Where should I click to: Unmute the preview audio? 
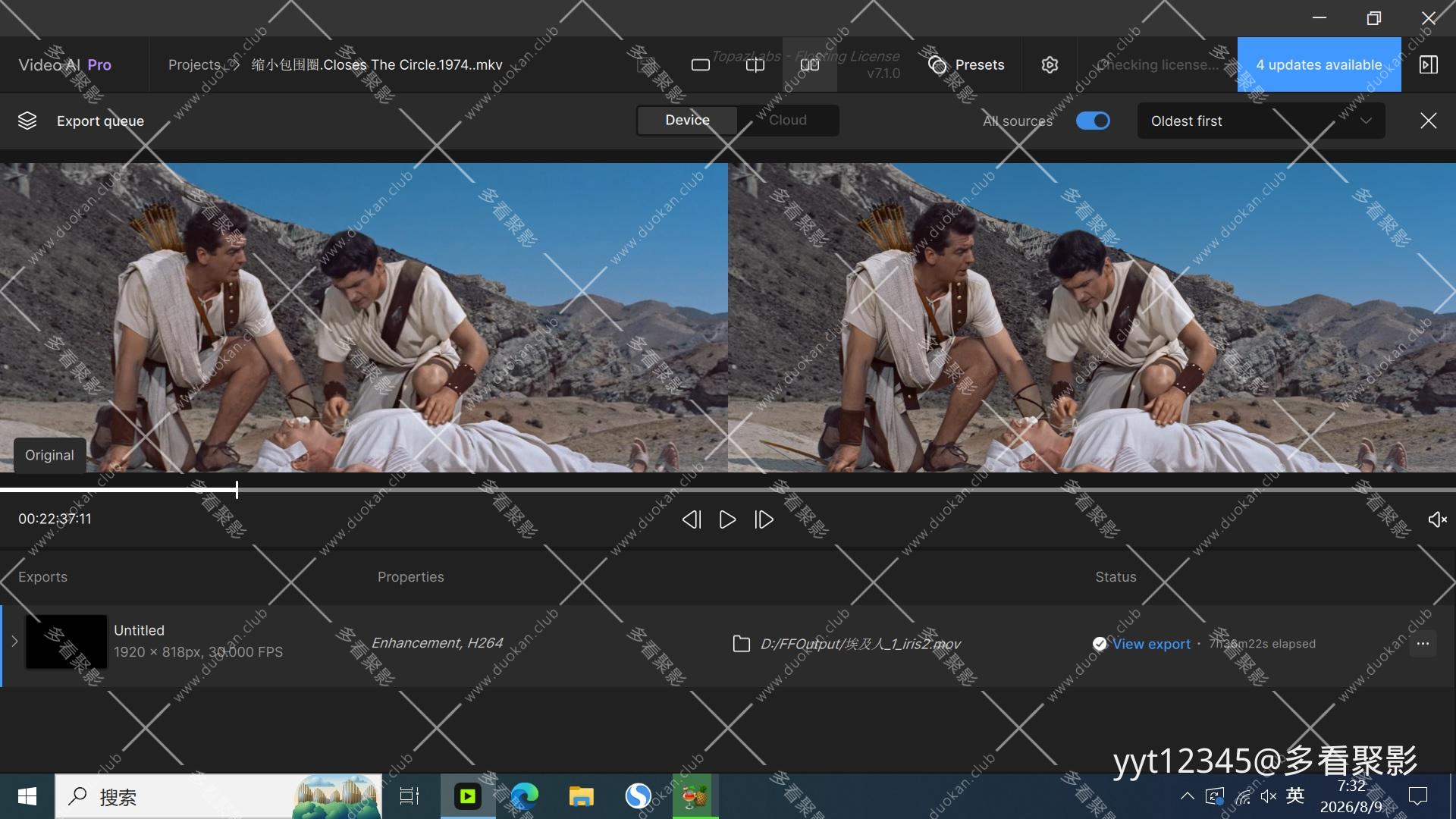click(1437, 519)
